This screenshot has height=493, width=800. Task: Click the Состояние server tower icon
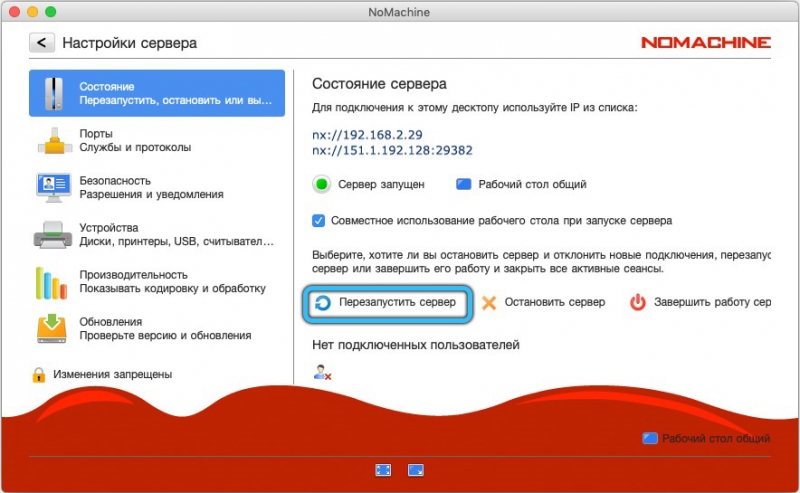pyautogui.click(x=53, y=94)
